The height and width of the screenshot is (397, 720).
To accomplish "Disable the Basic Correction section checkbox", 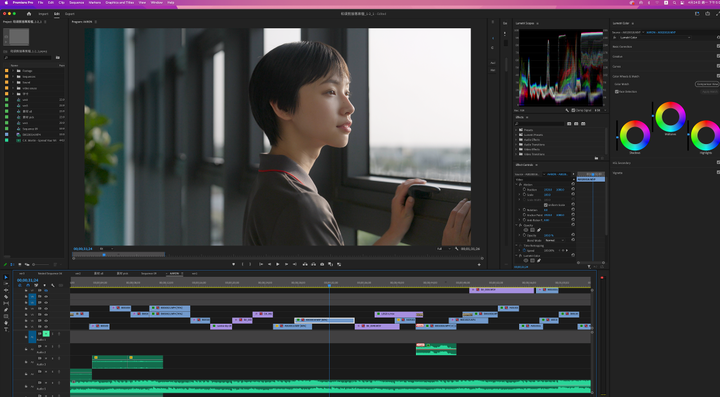I will click(718, 46).
